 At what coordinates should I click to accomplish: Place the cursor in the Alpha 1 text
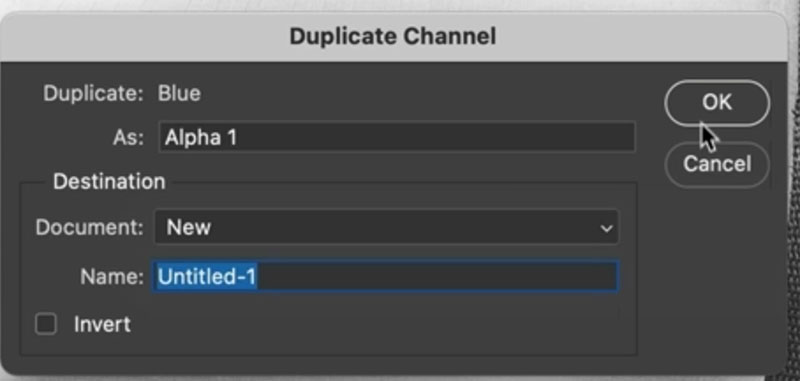(x=201, y=137)
